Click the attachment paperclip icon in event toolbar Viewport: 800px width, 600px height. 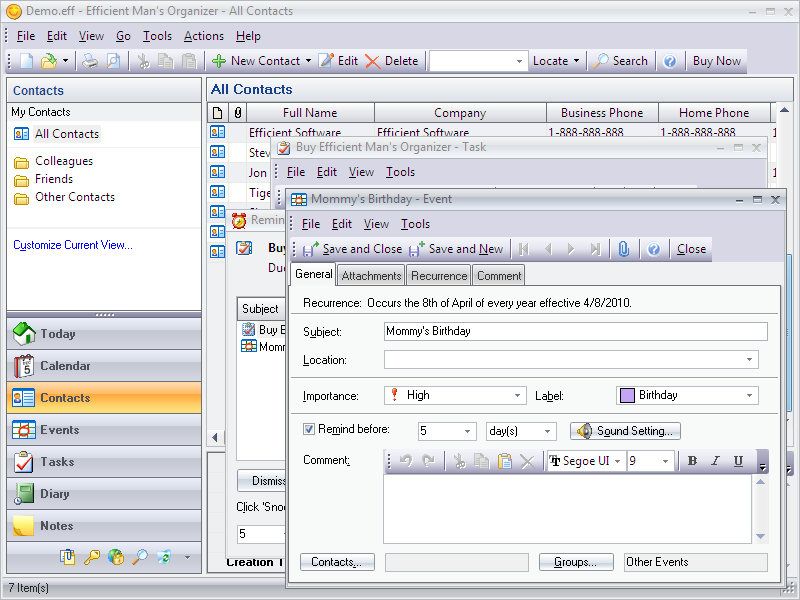tap(623, 249)
